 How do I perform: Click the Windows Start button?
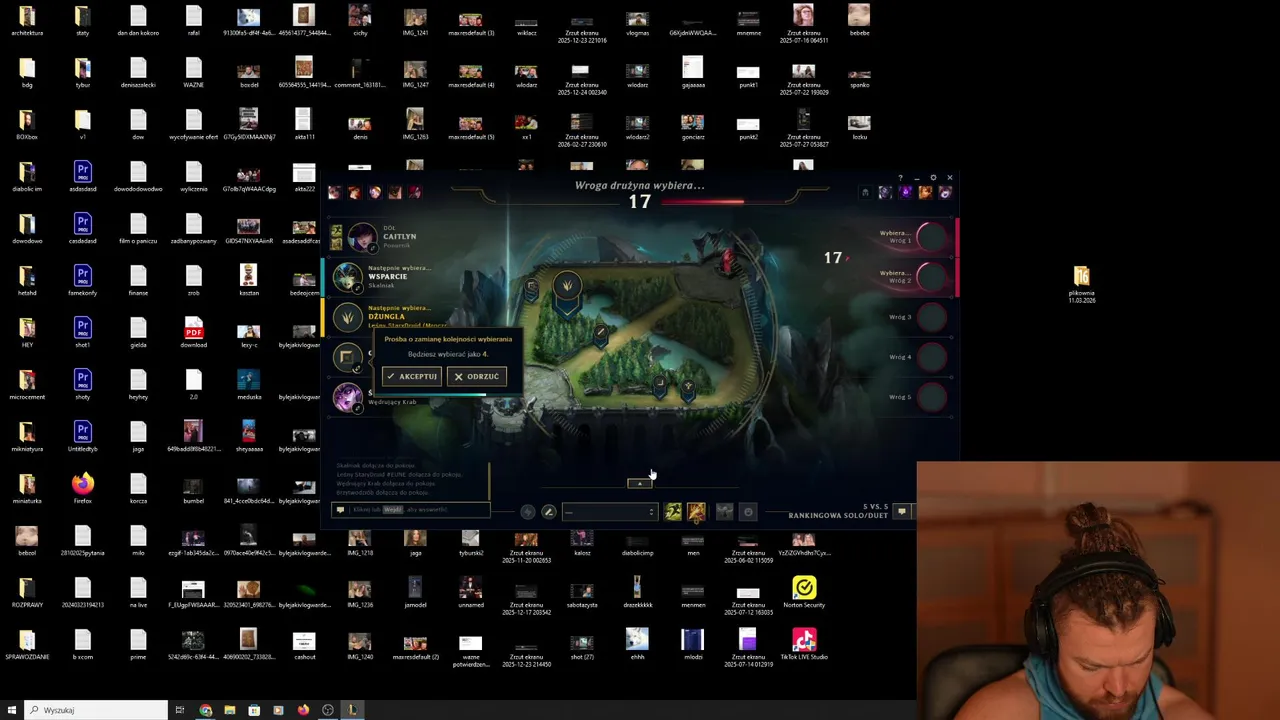pos(12,710)
